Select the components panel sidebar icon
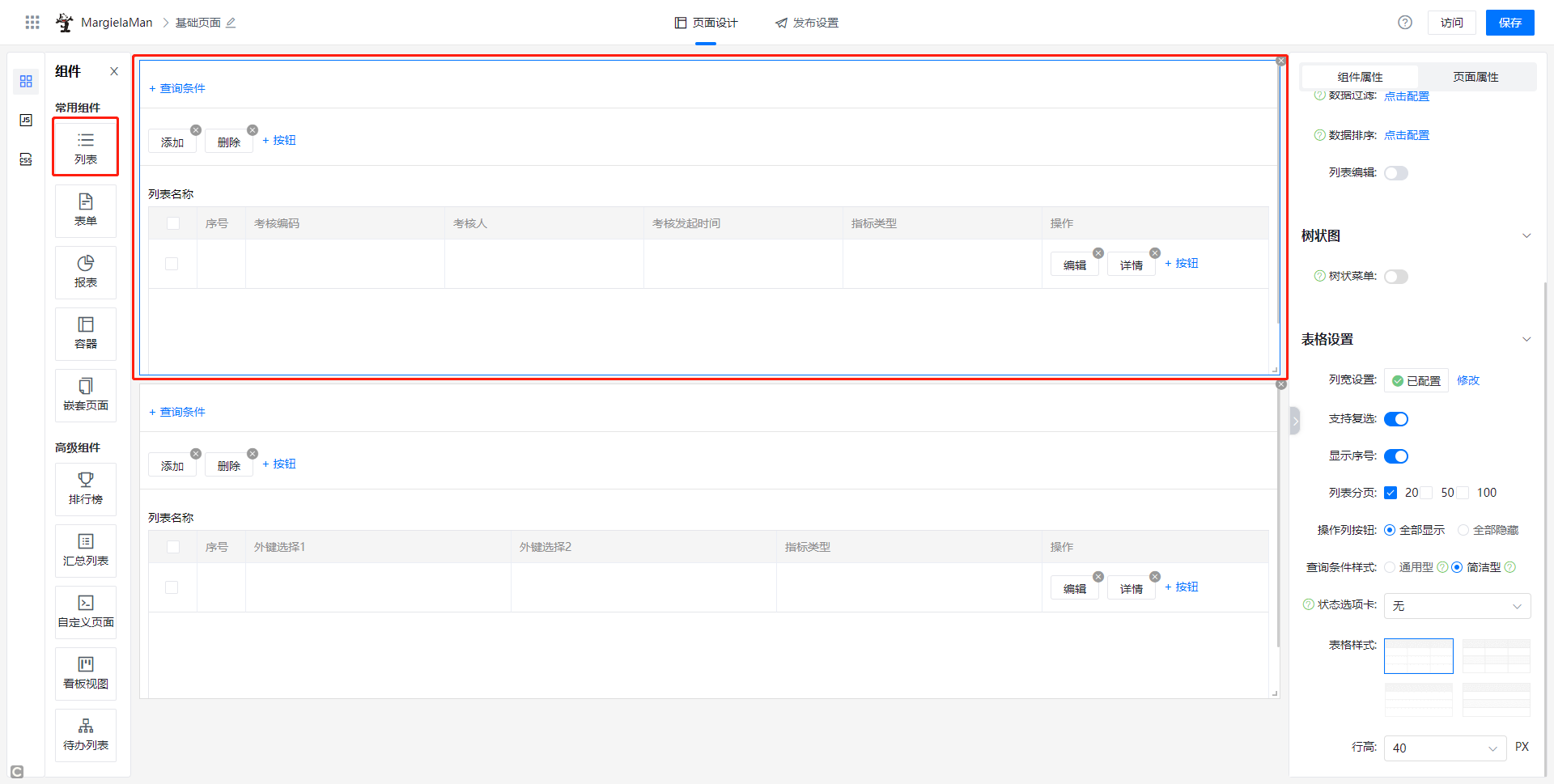The height and width of the screenshot is (784, 1554). tap(26, 82)
